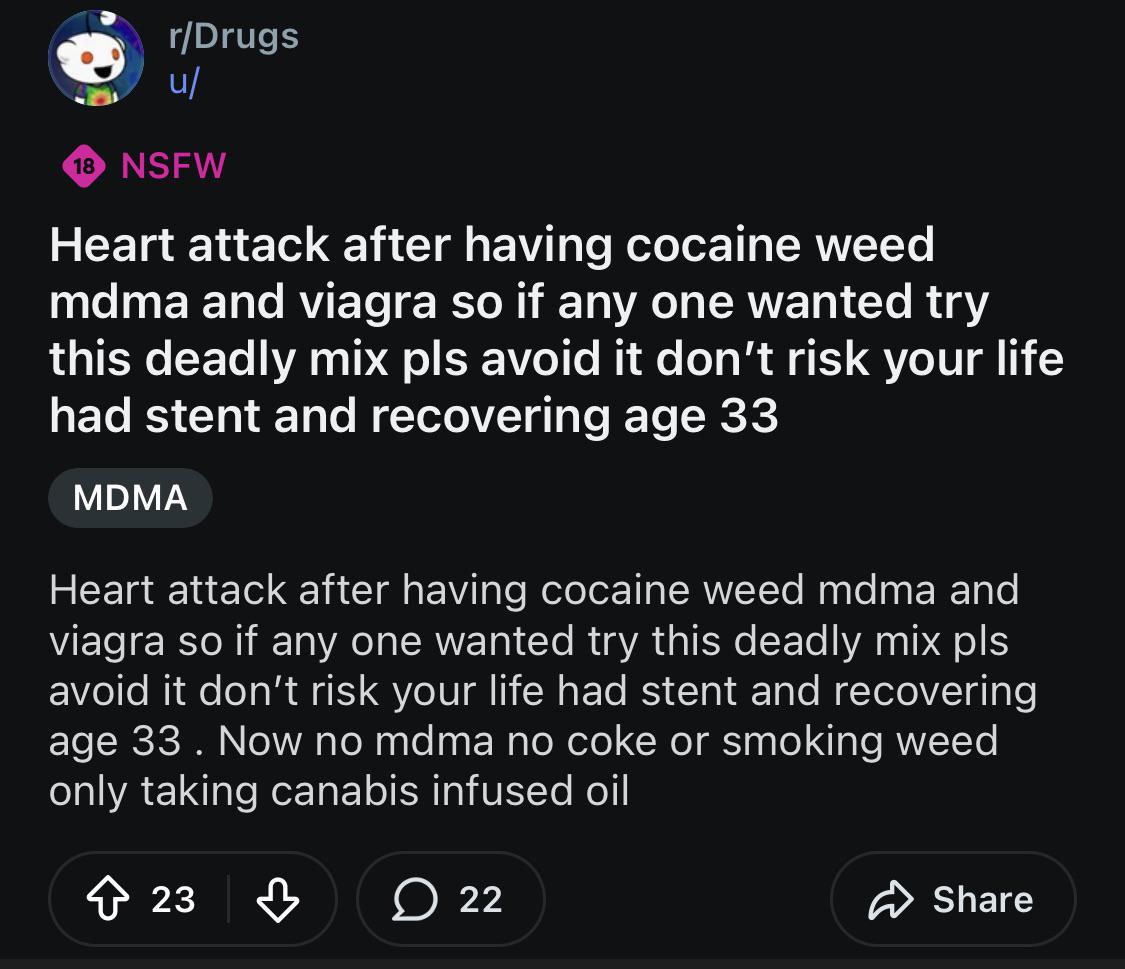Click the Share label text
The height and width of the screenshot is (969, 1125).
point(982,899)
